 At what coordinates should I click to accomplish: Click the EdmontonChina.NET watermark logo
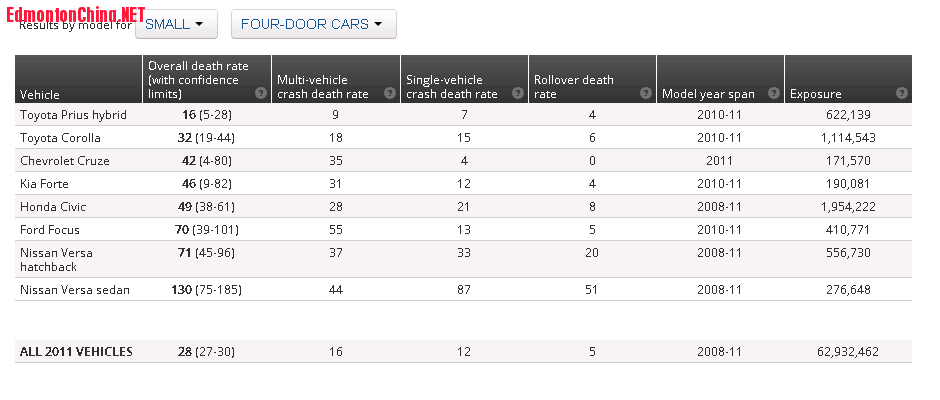click(75, 12)
